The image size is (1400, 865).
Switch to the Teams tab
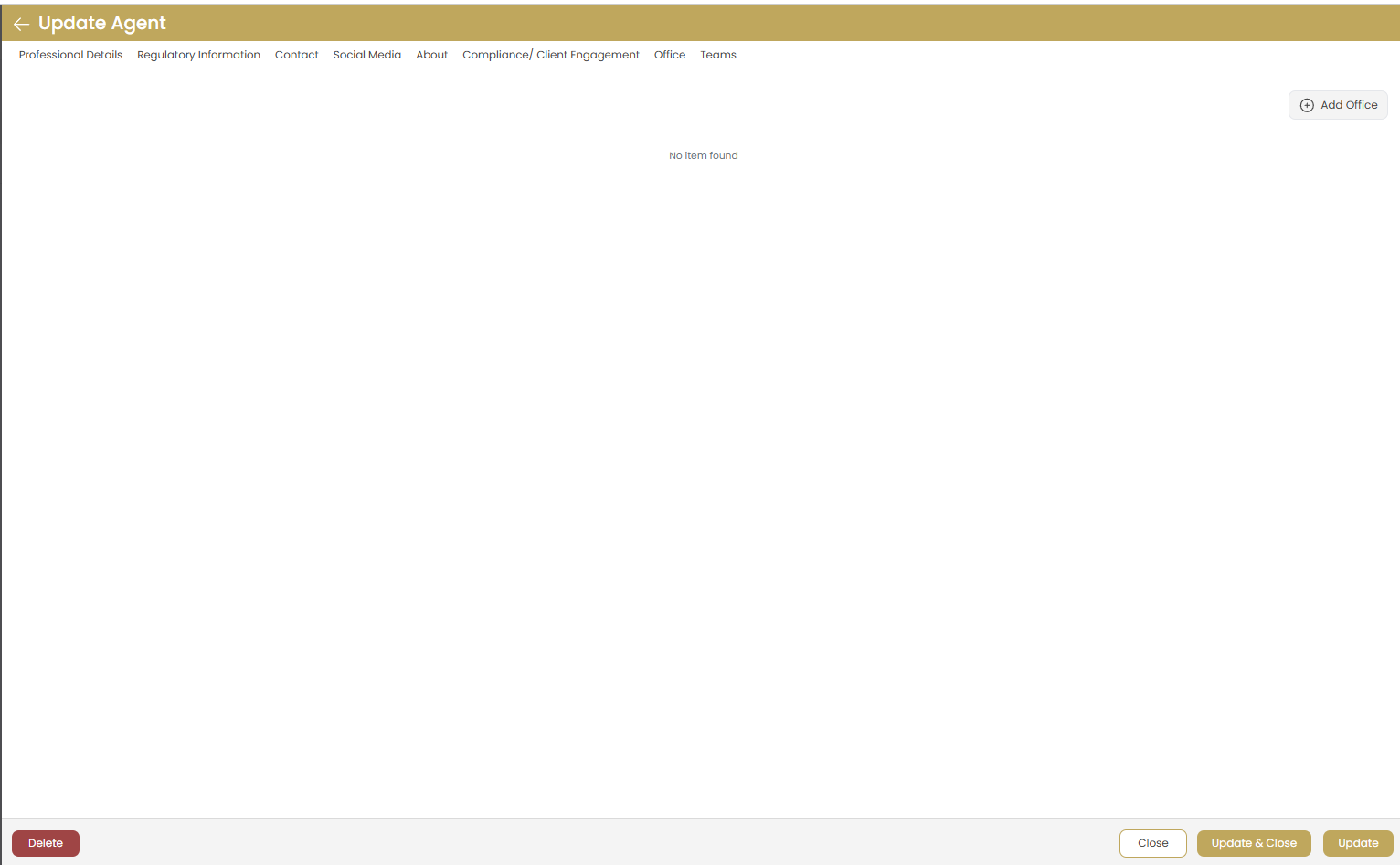click(717, 55)
